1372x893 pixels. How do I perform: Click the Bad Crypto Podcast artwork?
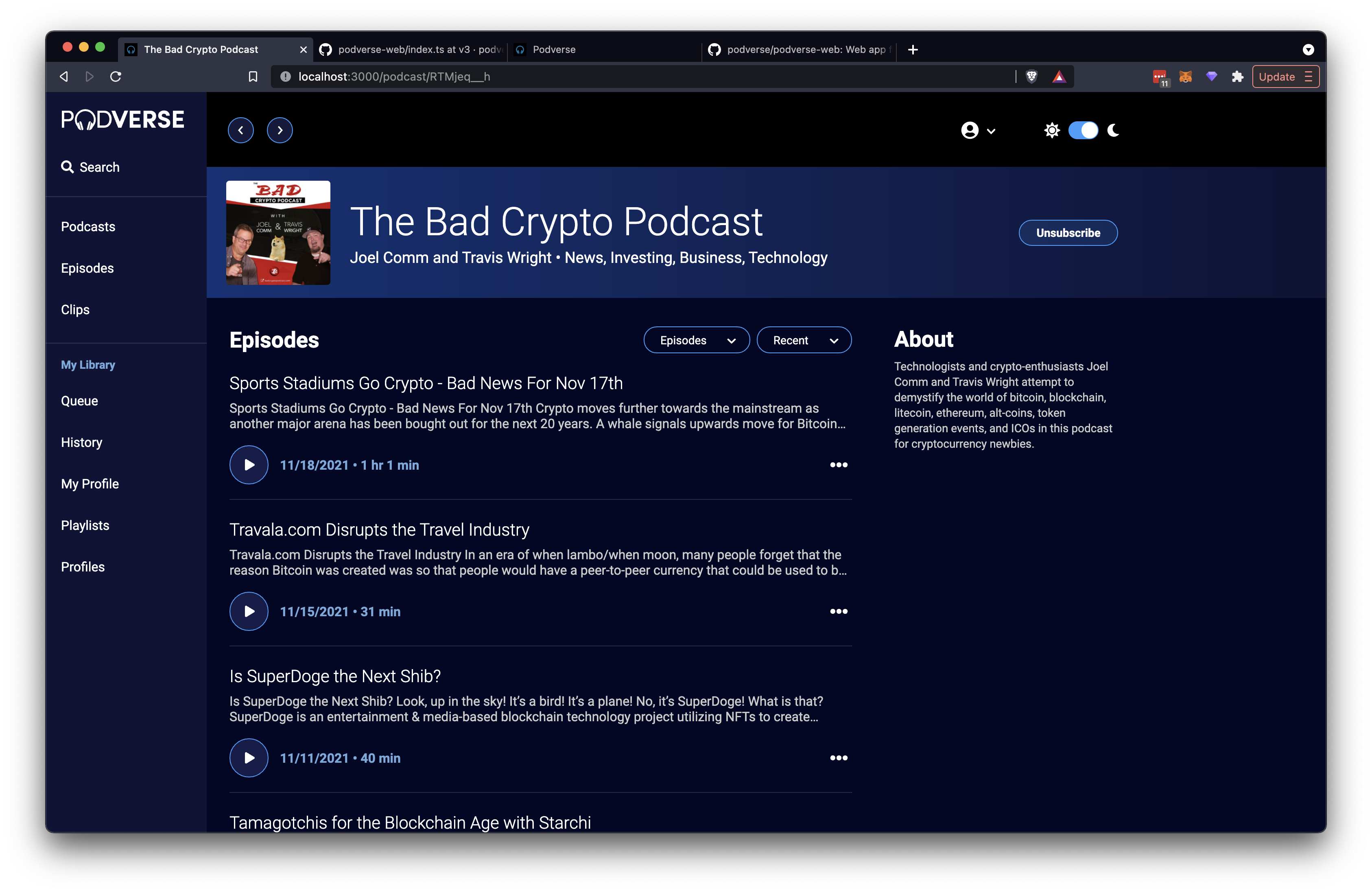[x=278, y=232]
